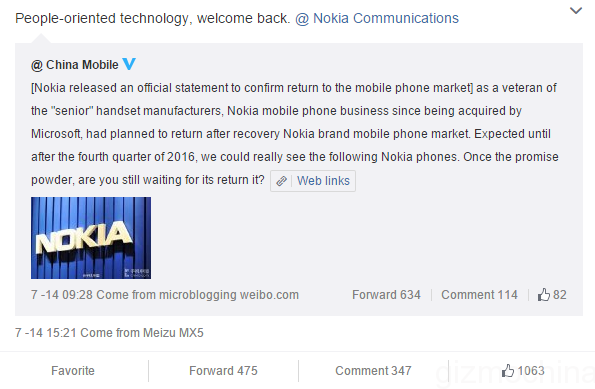Screen dimensions: 595x389
Task: Open the Web links button
Action: [x=313, y=181]
